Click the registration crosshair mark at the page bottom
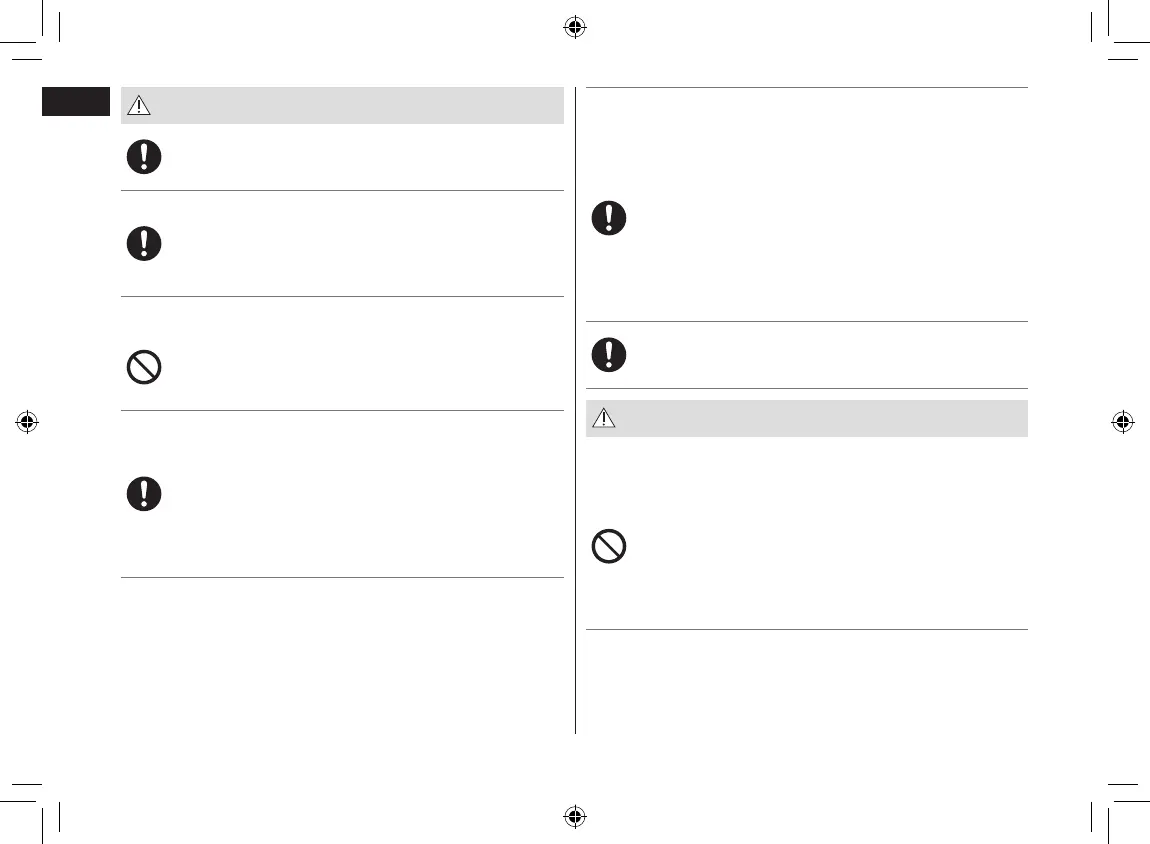 (574, 815)
